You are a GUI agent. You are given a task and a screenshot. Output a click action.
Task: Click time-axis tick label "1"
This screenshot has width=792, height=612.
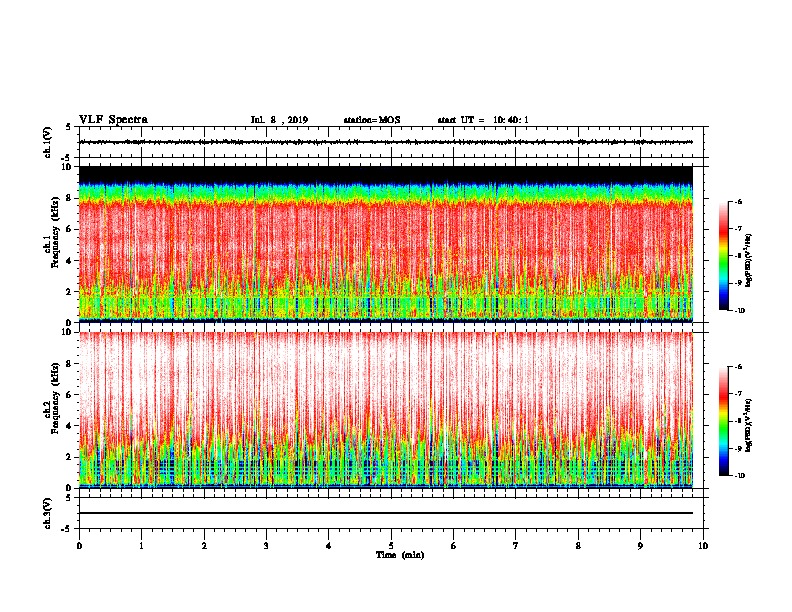click(x=141, y=546)
